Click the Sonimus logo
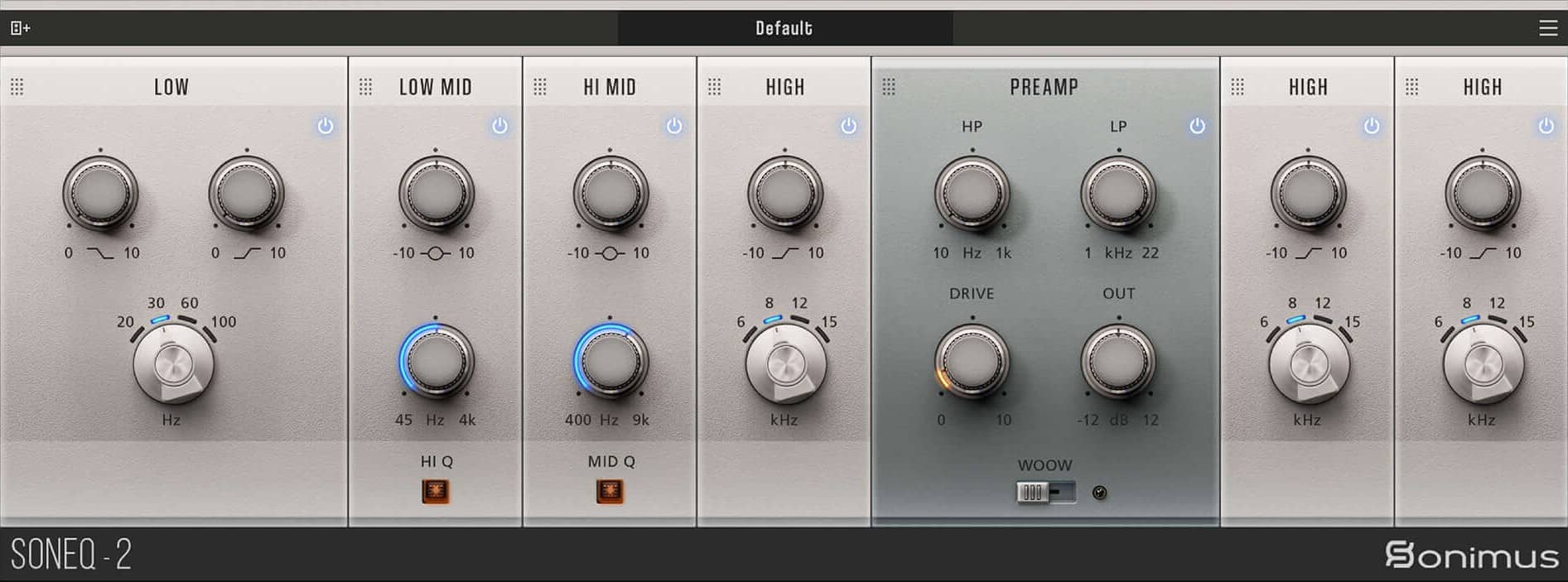Screen dimensions: 1568x582 tap(1471, 555)
